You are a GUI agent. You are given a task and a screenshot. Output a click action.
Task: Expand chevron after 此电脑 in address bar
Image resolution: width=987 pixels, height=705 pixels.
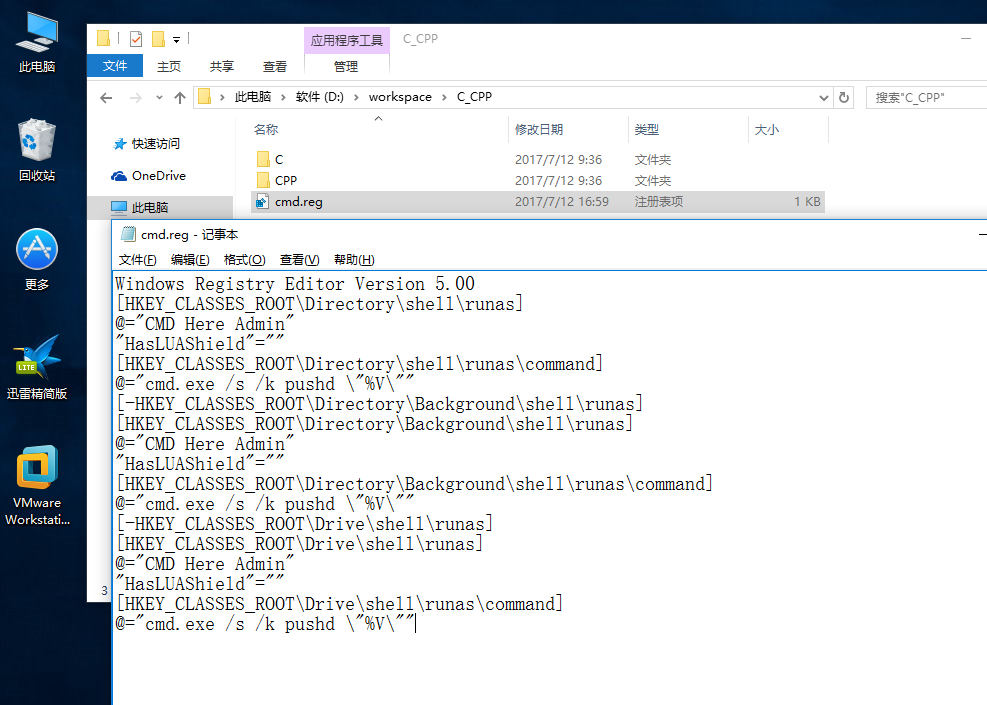click(283, 97)
